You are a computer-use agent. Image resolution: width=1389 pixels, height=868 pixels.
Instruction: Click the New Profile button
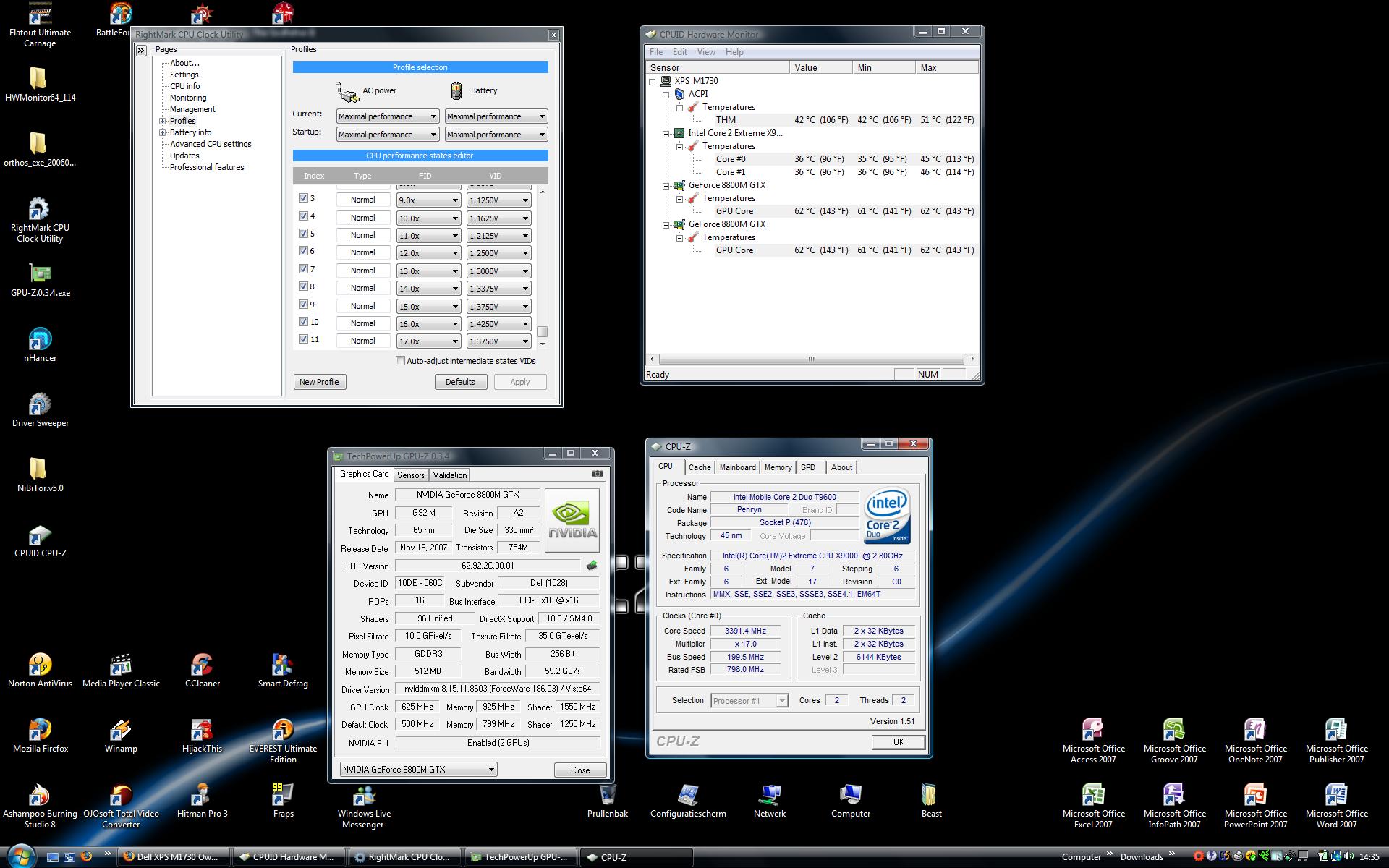coord(319,382)
